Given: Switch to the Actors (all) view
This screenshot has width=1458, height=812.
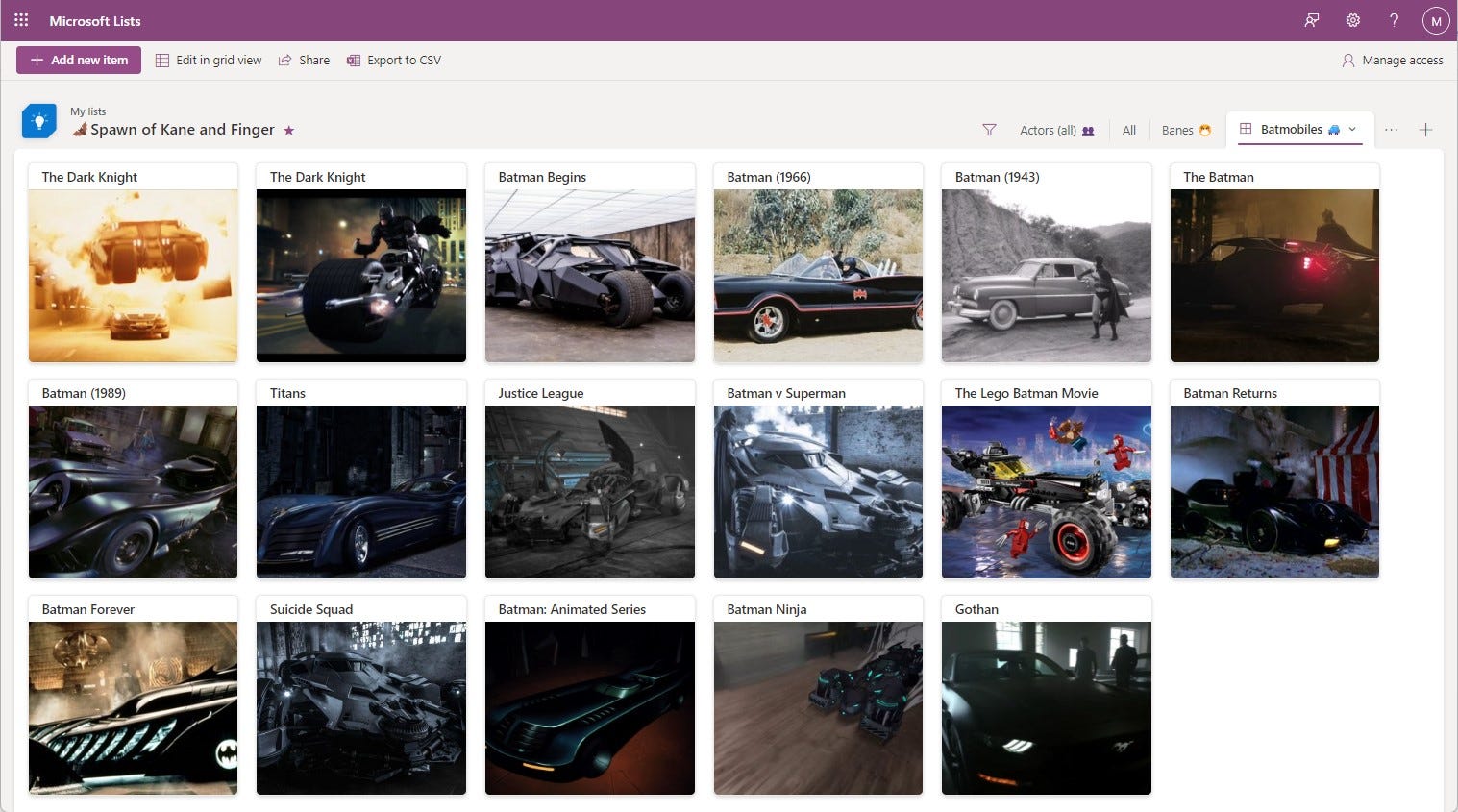Looking at the screenshot, I should (1057, 130).
